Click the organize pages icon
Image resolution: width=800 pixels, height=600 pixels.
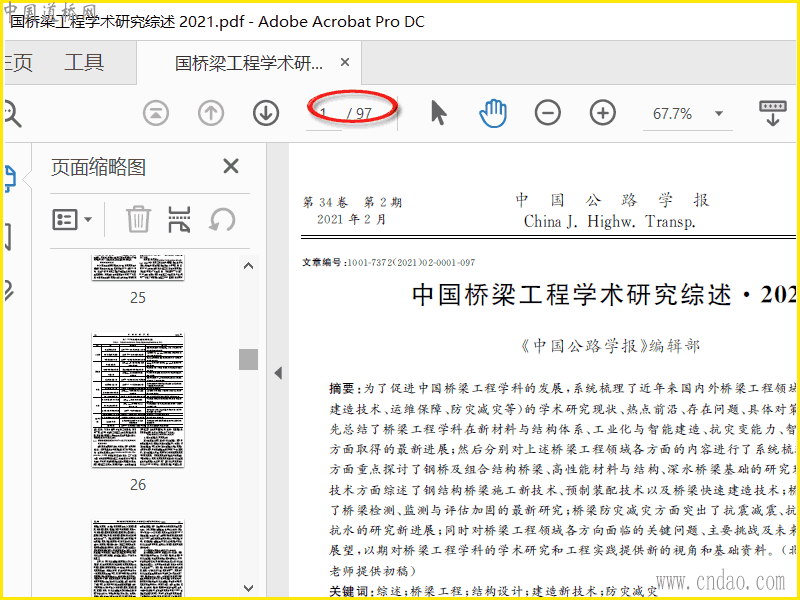click(179, 219)
